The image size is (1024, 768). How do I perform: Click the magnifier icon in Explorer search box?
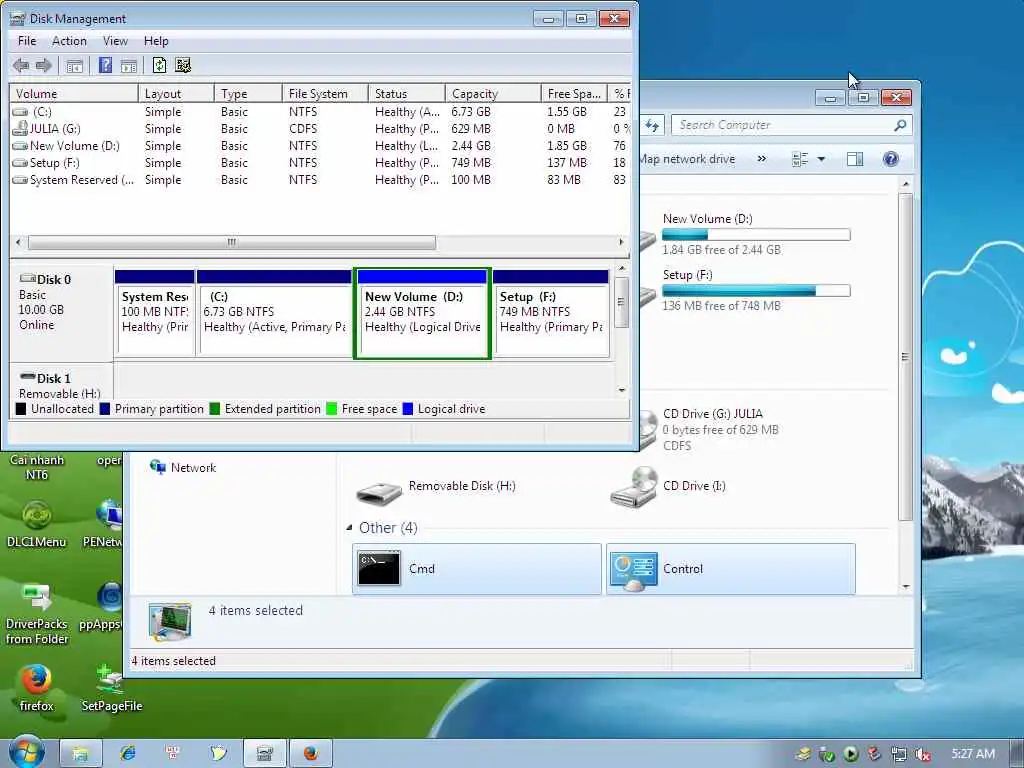tap(900, 125)
